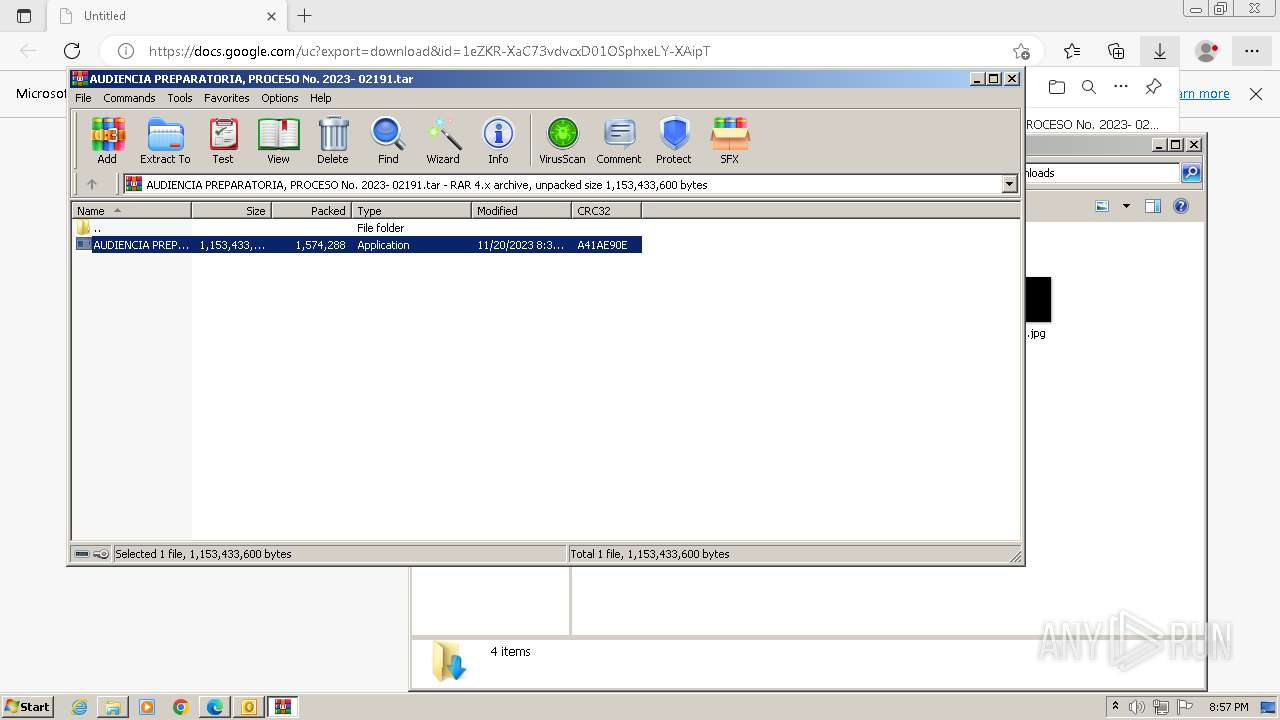The height and width of the screenshot is (720, 1280).
Task: Click the Extract To toolbar icon
Action: 165,141
